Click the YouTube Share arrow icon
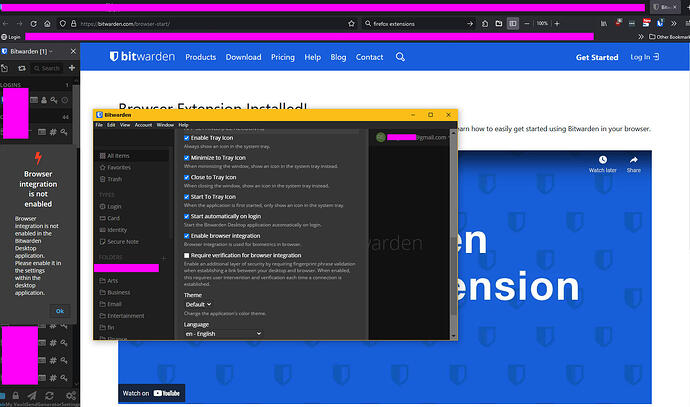This screenshot has height=407, width=690. tap(634, 160)
